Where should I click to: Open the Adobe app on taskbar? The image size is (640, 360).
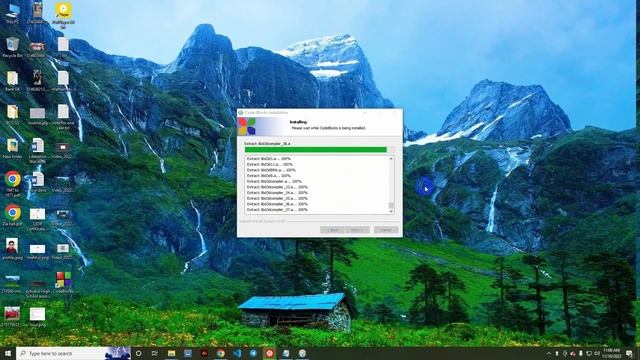(204, 353)
